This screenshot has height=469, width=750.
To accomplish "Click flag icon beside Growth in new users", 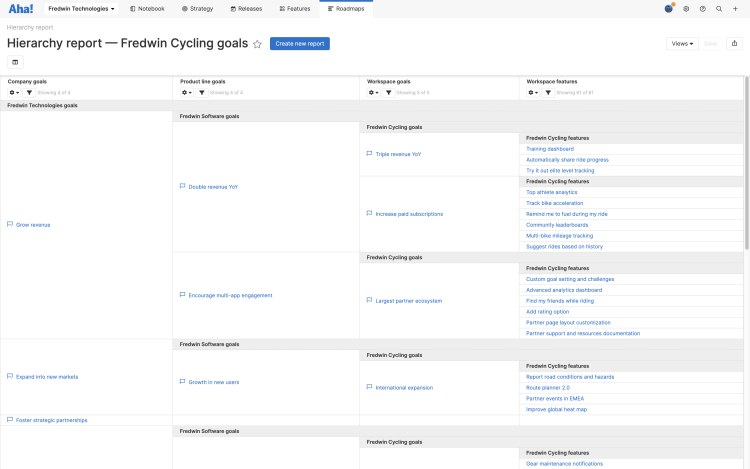I will 182,382.
